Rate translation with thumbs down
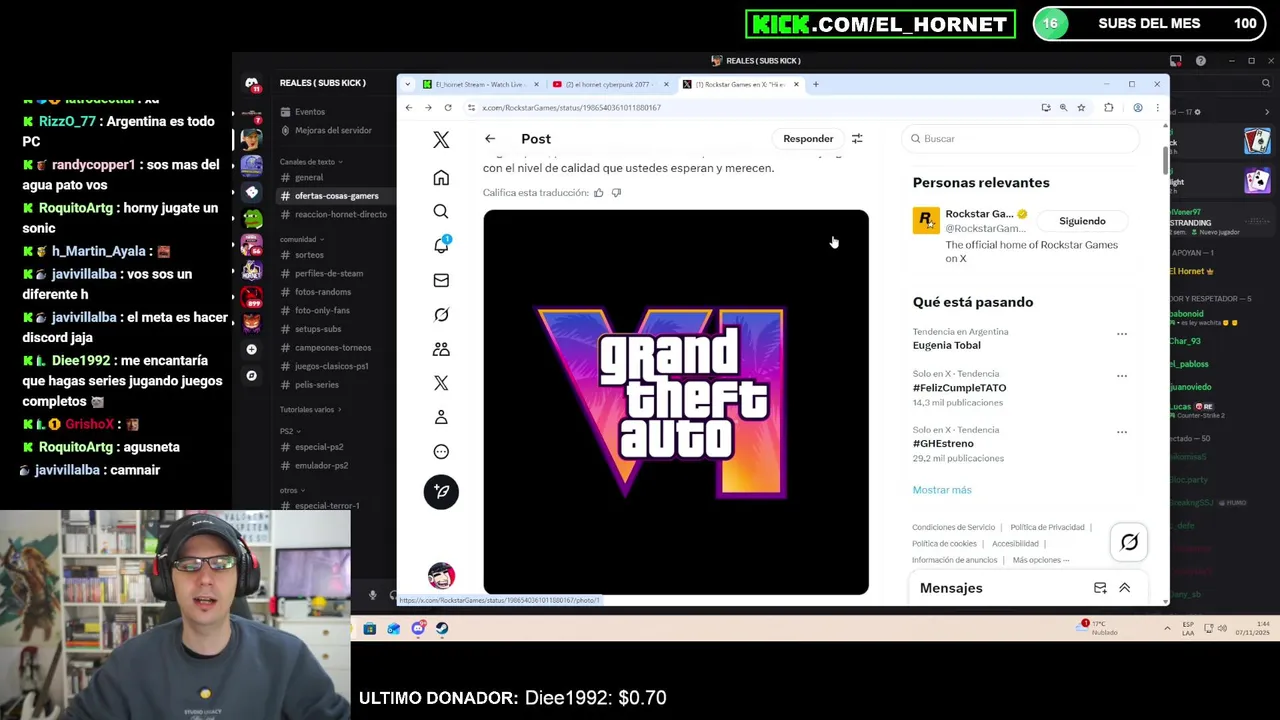Viewport: 1280px width, 720px height. [616, 193]
